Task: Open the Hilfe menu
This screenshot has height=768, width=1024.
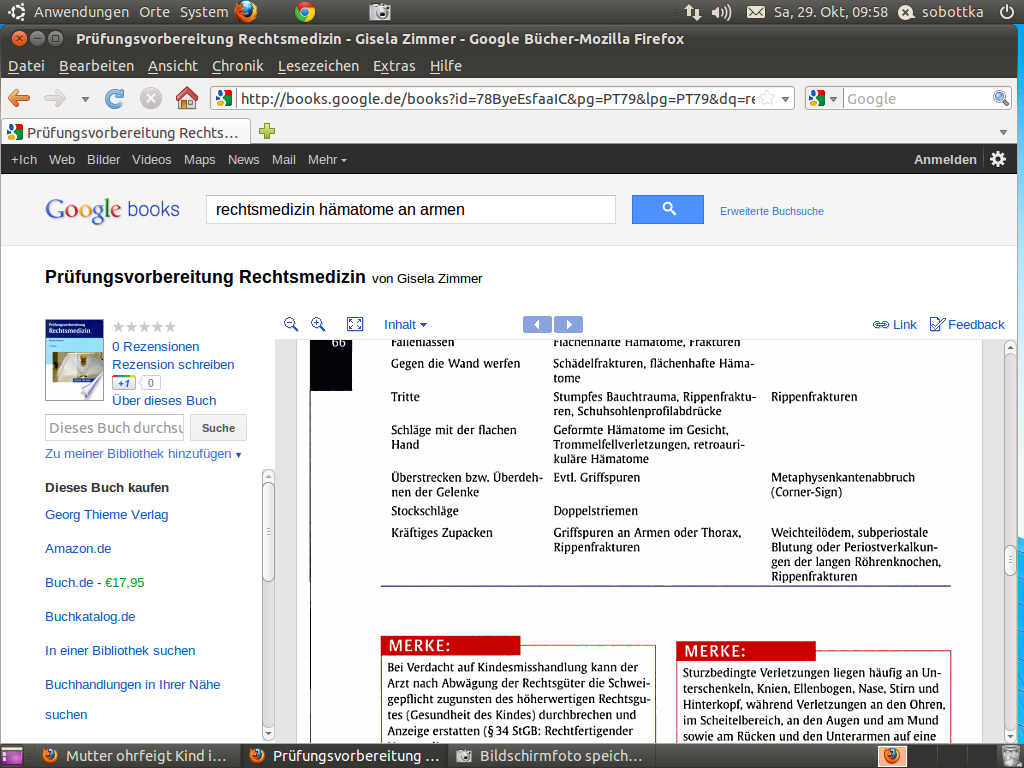Action: [x=445, y=66]
